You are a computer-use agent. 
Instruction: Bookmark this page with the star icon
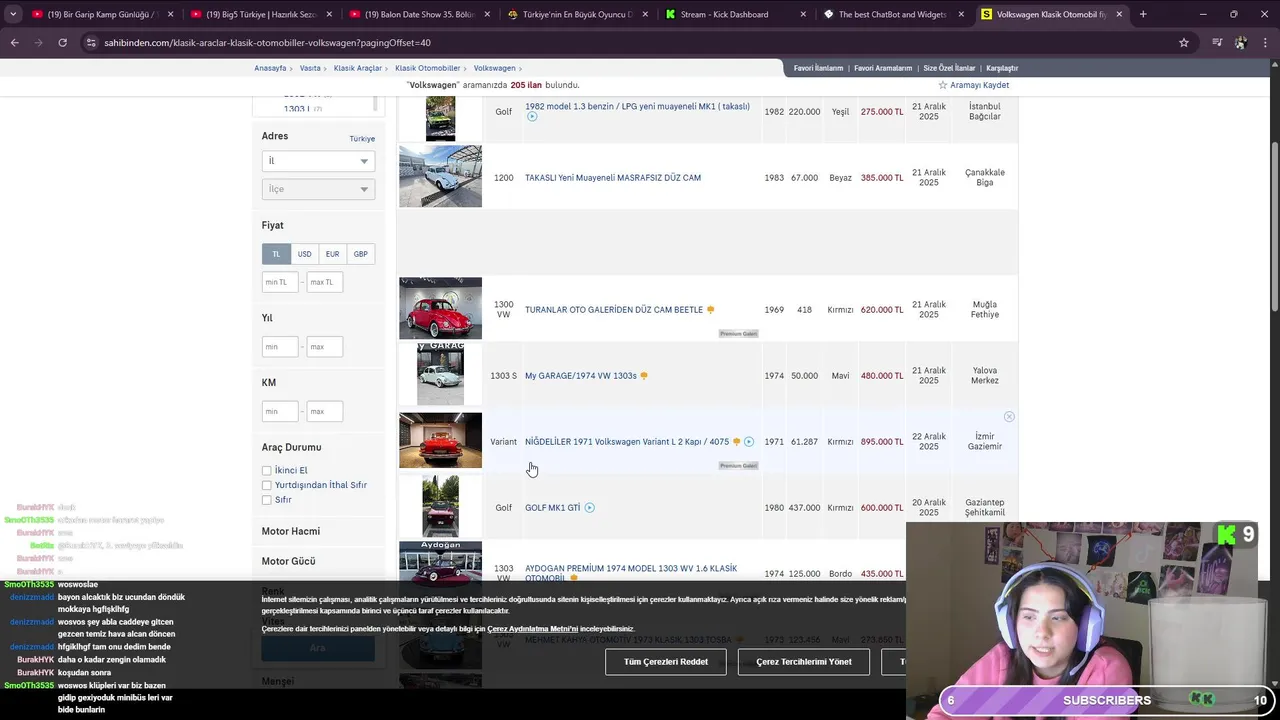click(x=1184, y=43)
